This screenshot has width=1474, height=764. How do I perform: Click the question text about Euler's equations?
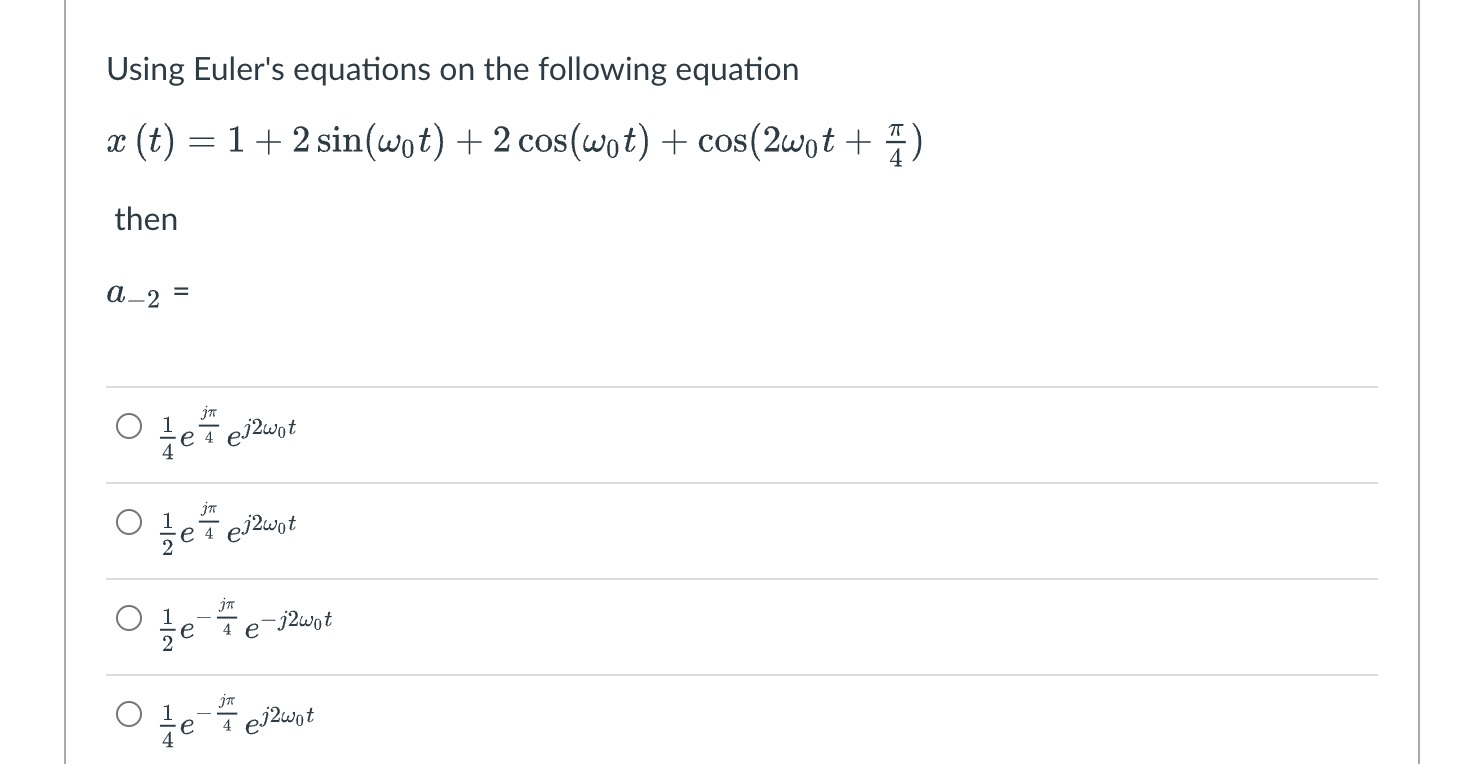[x=452, y=68]
